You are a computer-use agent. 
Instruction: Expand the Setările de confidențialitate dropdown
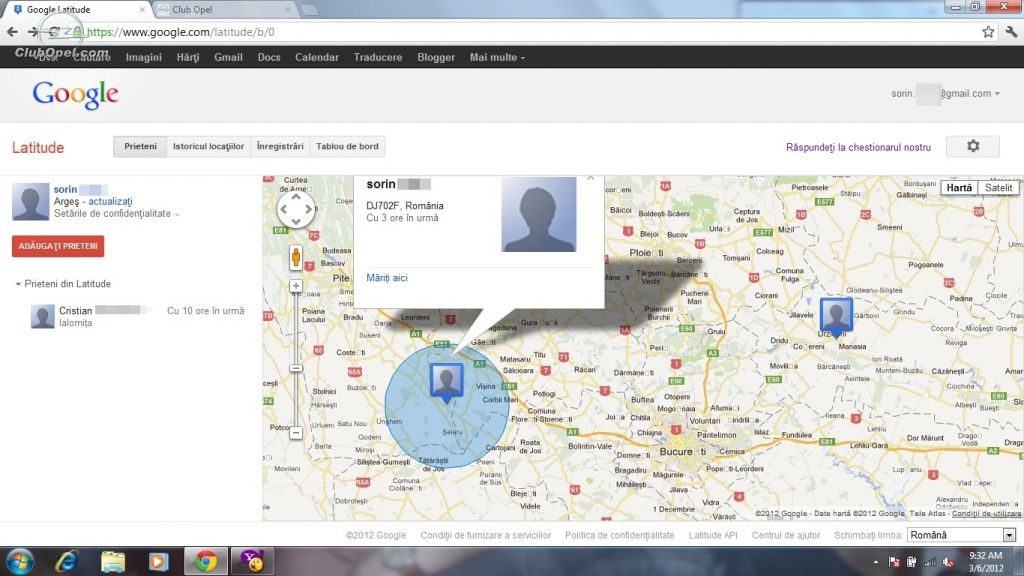(116, 214)
